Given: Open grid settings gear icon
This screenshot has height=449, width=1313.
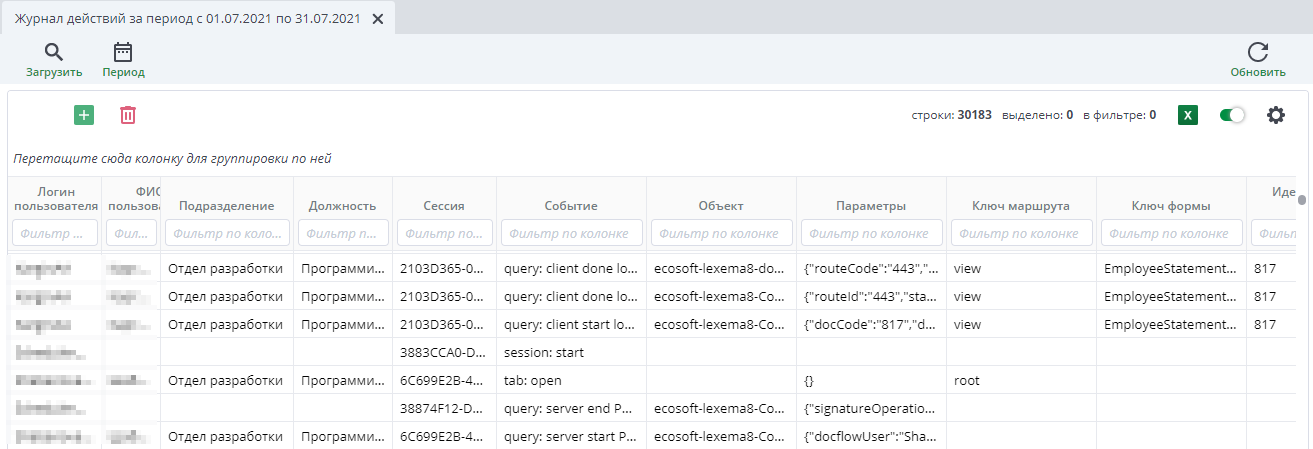Looking at the screenshot, I should 1275,115.
